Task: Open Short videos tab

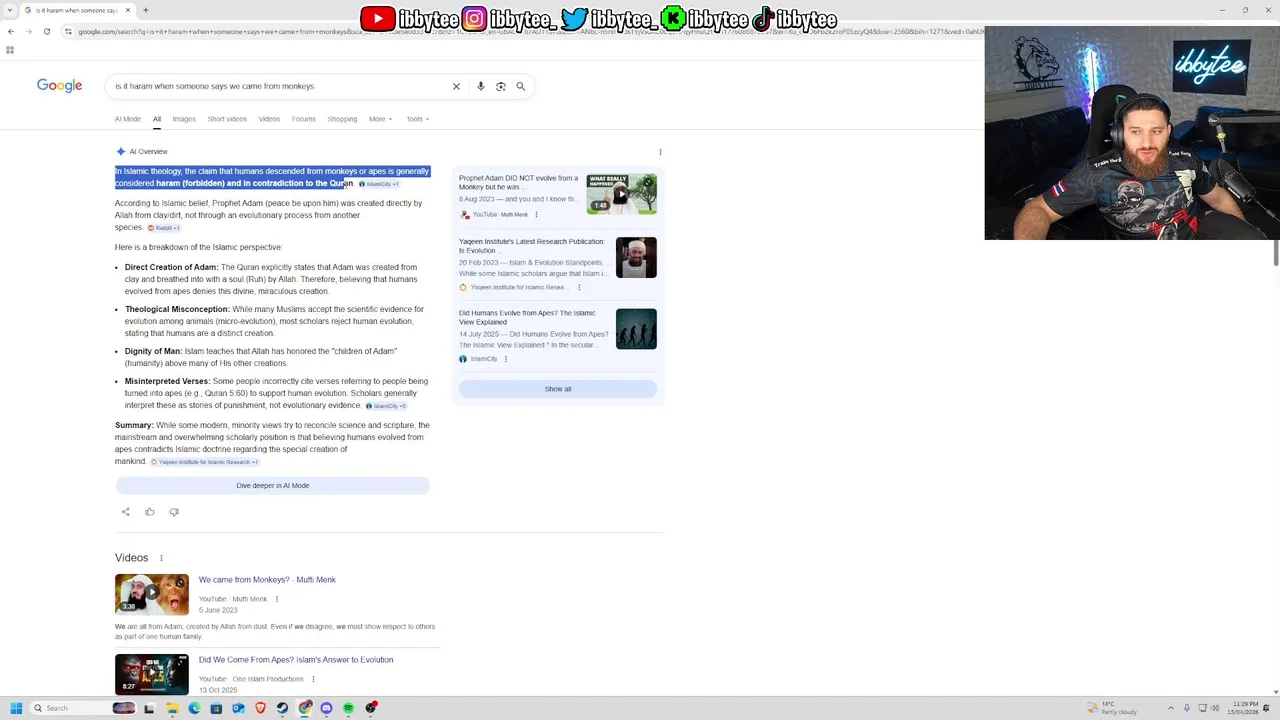Action: [x=227, y=119]
